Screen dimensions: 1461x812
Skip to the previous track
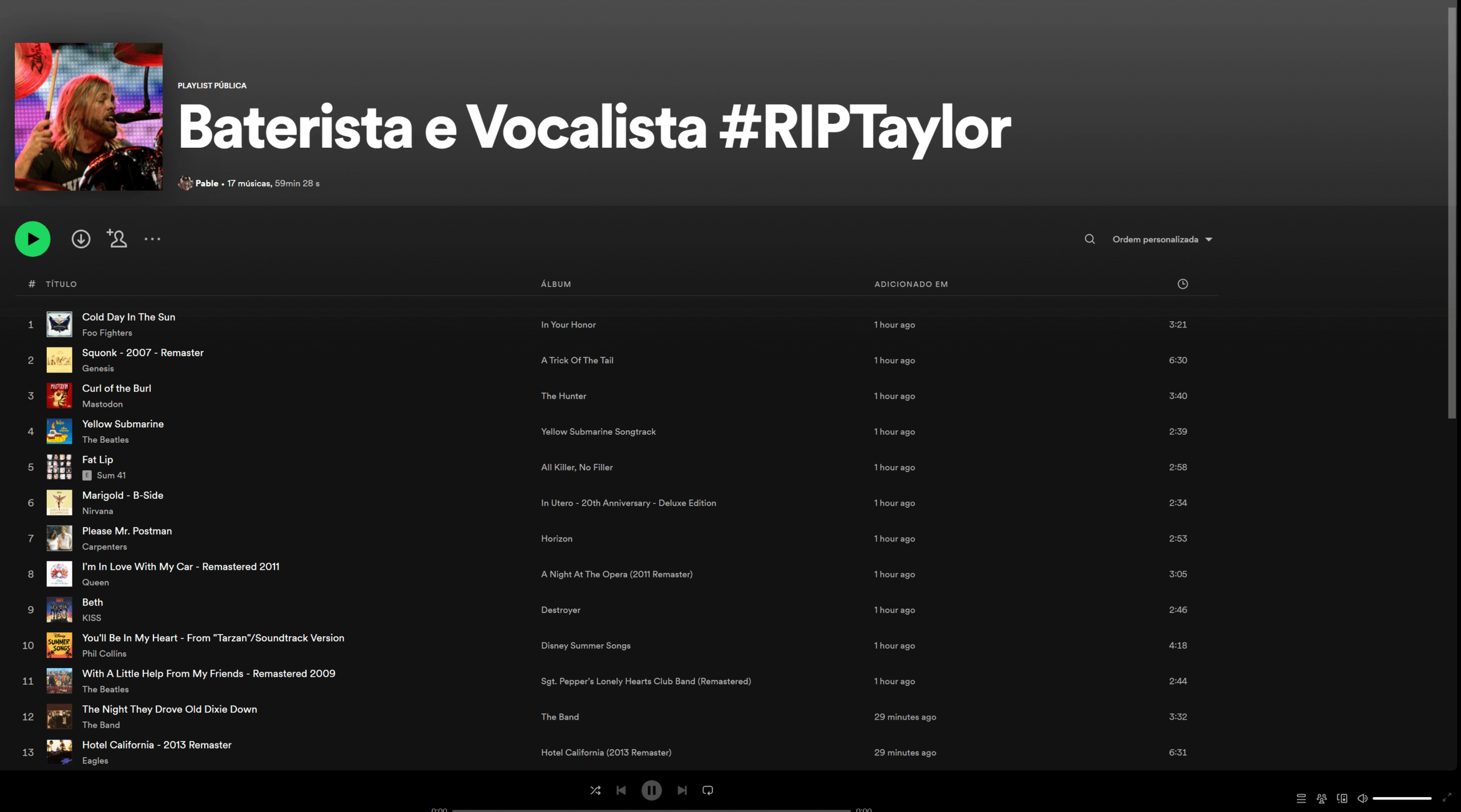pyautogui.click(x=621, y=790)
